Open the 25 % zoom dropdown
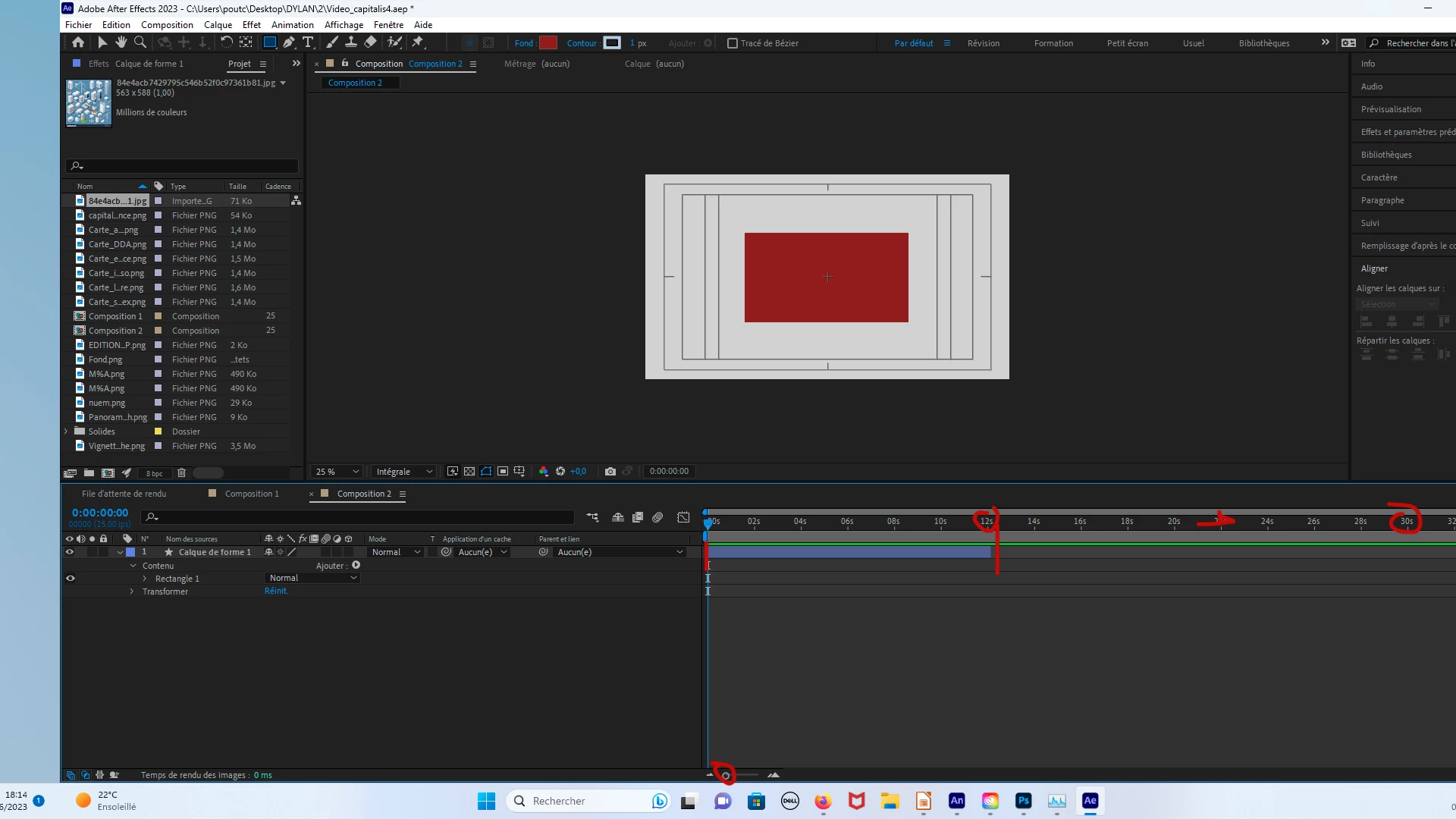 (337, 471)
